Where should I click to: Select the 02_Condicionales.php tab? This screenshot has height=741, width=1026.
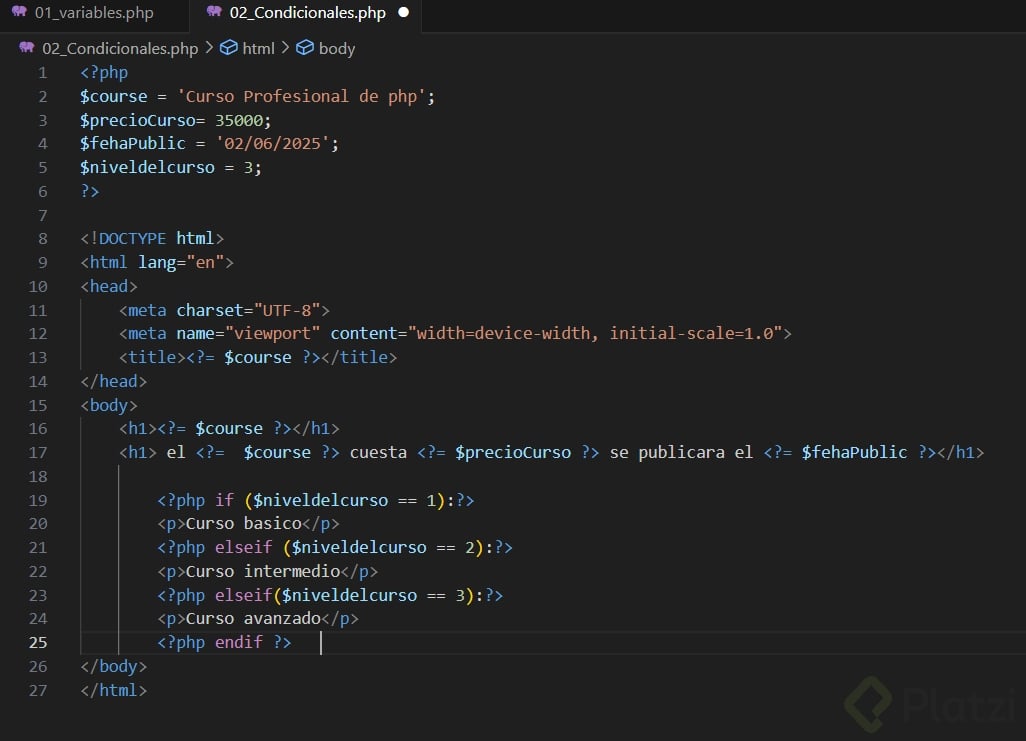pos(306,13)
